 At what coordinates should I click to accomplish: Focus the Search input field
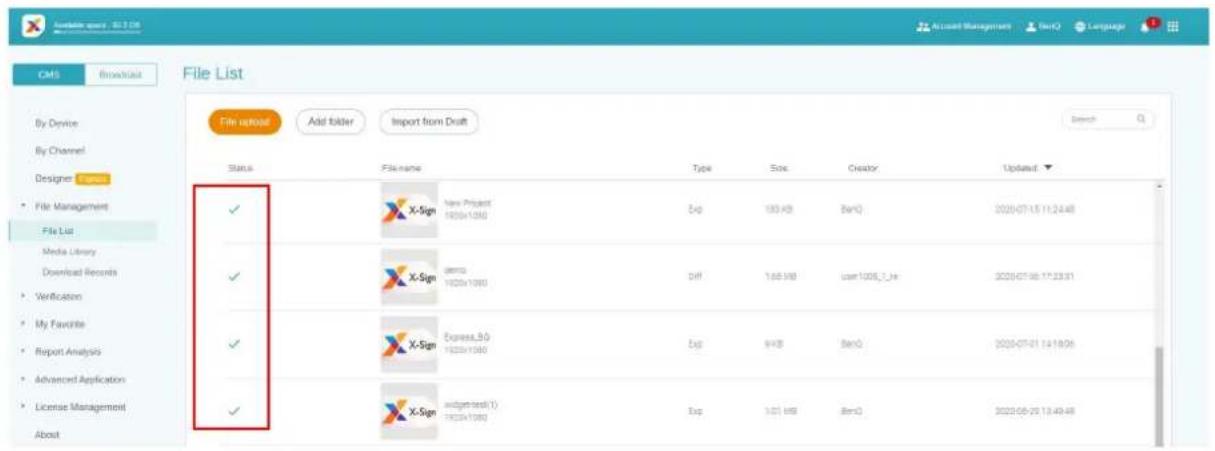(x=1106, y=119)
